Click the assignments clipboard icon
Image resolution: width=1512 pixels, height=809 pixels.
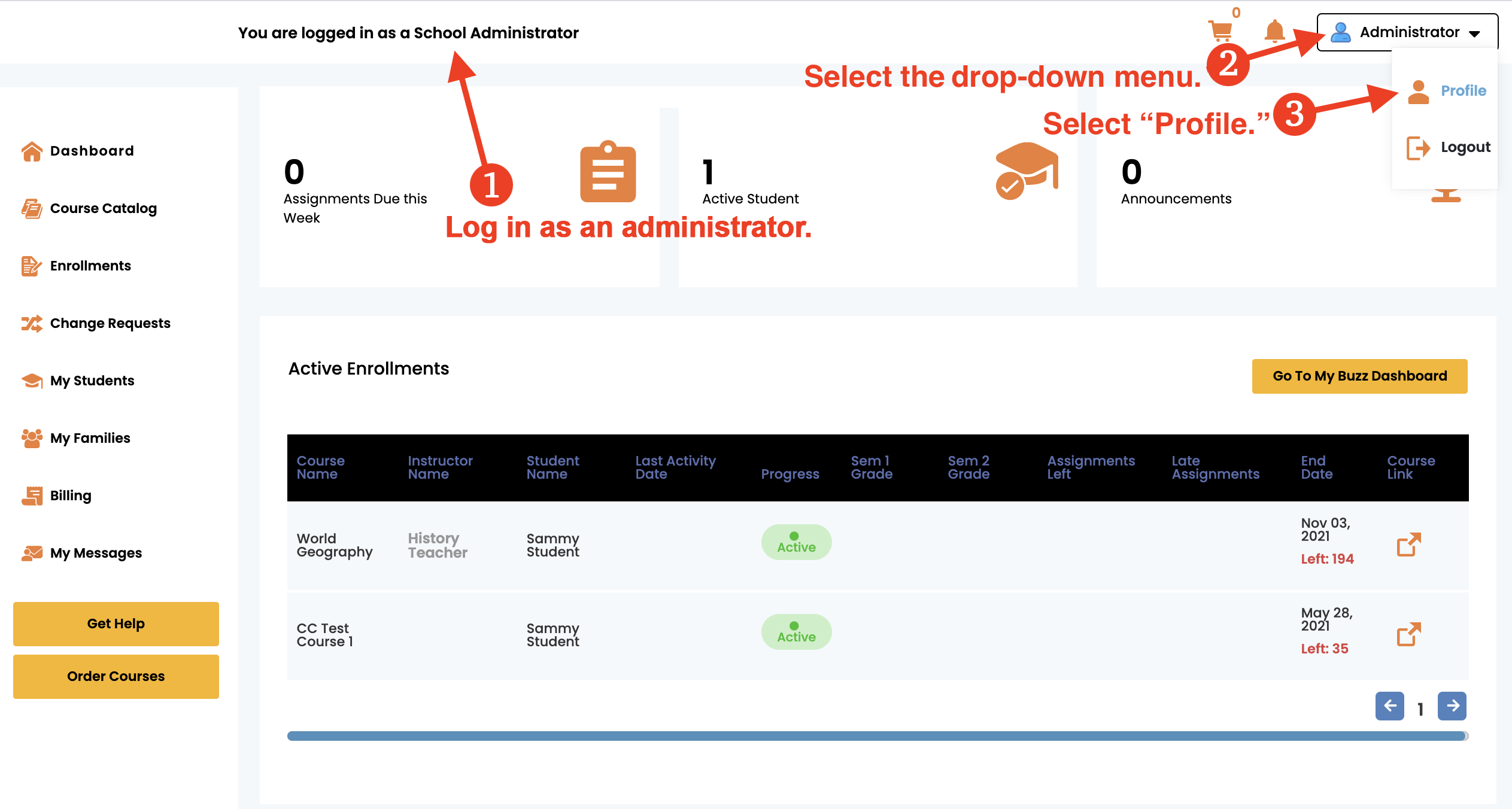(x=608, y=172)
